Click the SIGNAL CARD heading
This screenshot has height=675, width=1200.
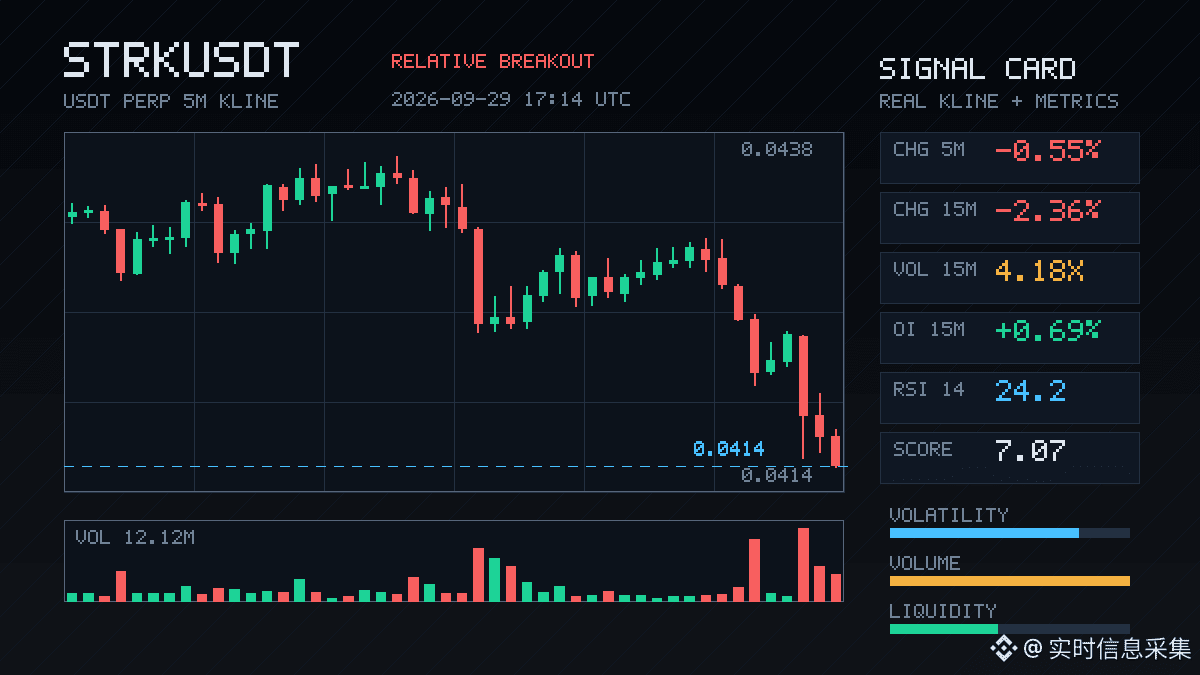pos(977,69)
